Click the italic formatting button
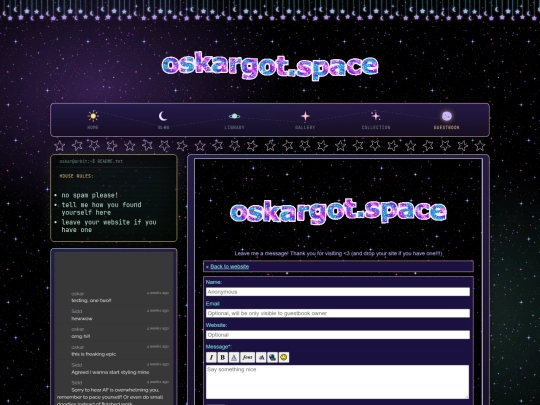 (211, 357)
